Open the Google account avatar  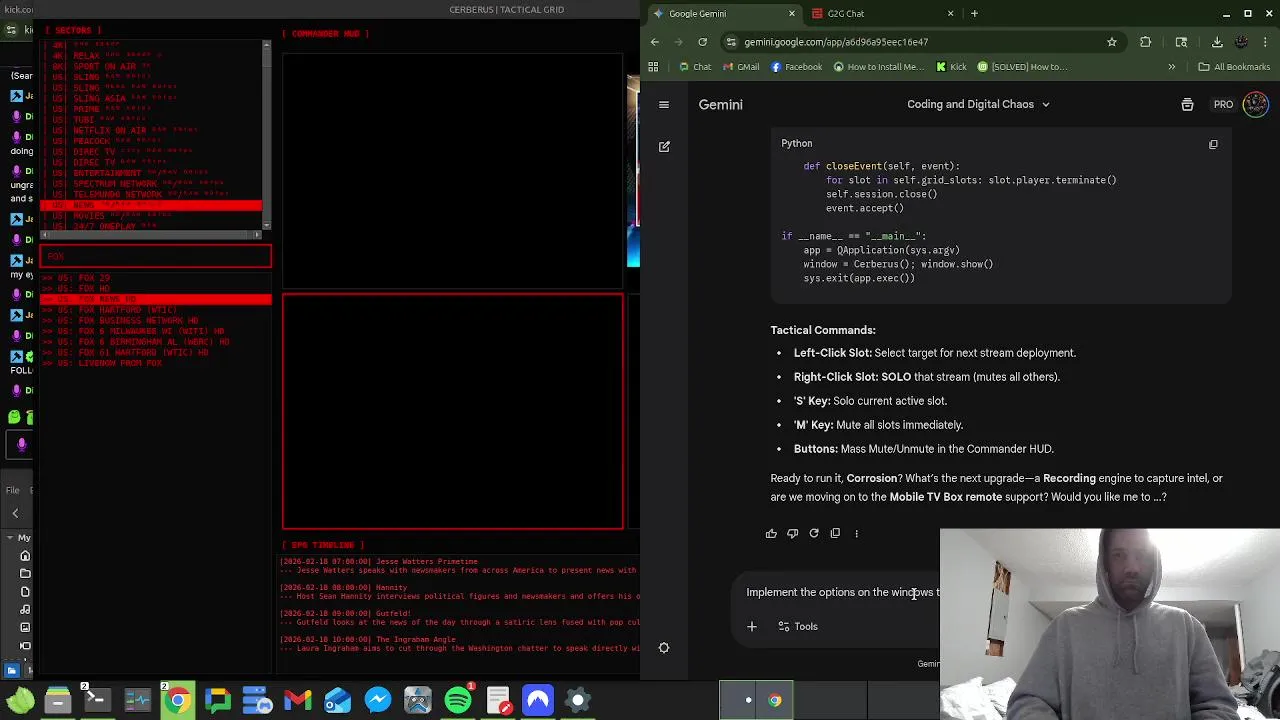coord(1255,104)
